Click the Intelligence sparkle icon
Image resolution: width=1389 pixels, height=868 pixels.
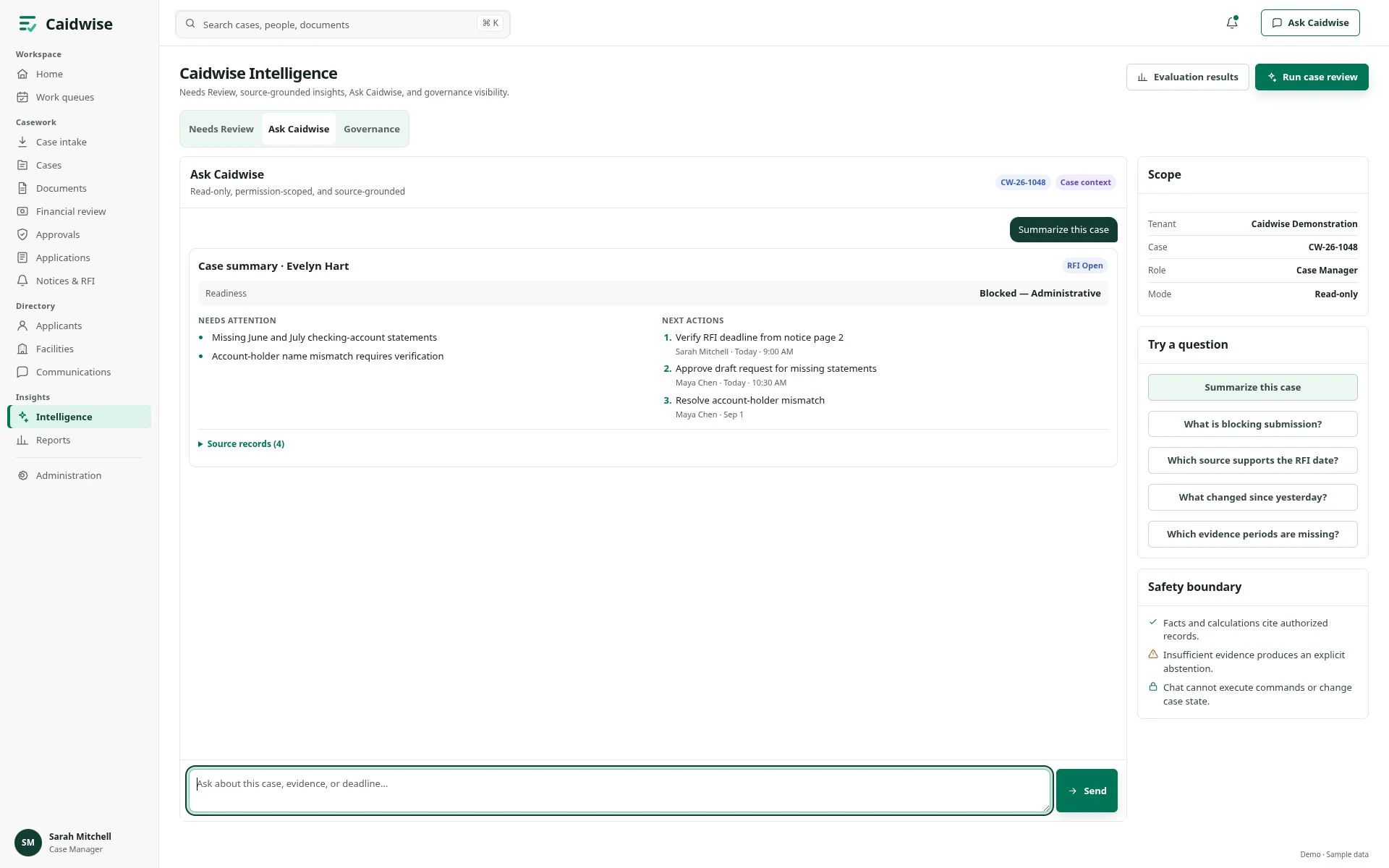[x=23, y=417]
